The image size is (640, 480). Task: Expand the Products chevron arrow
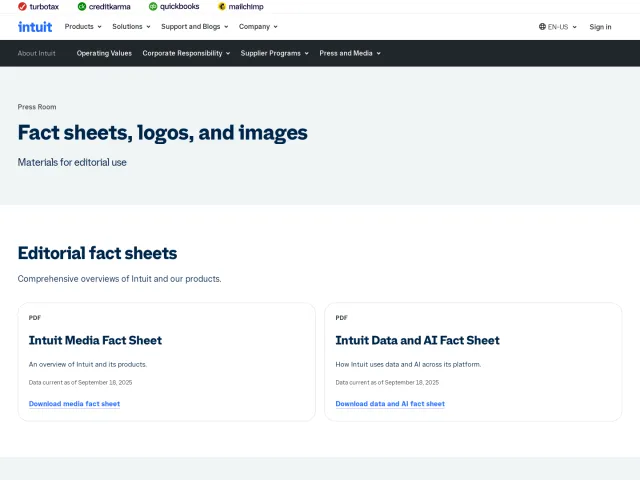coord(99,27)
